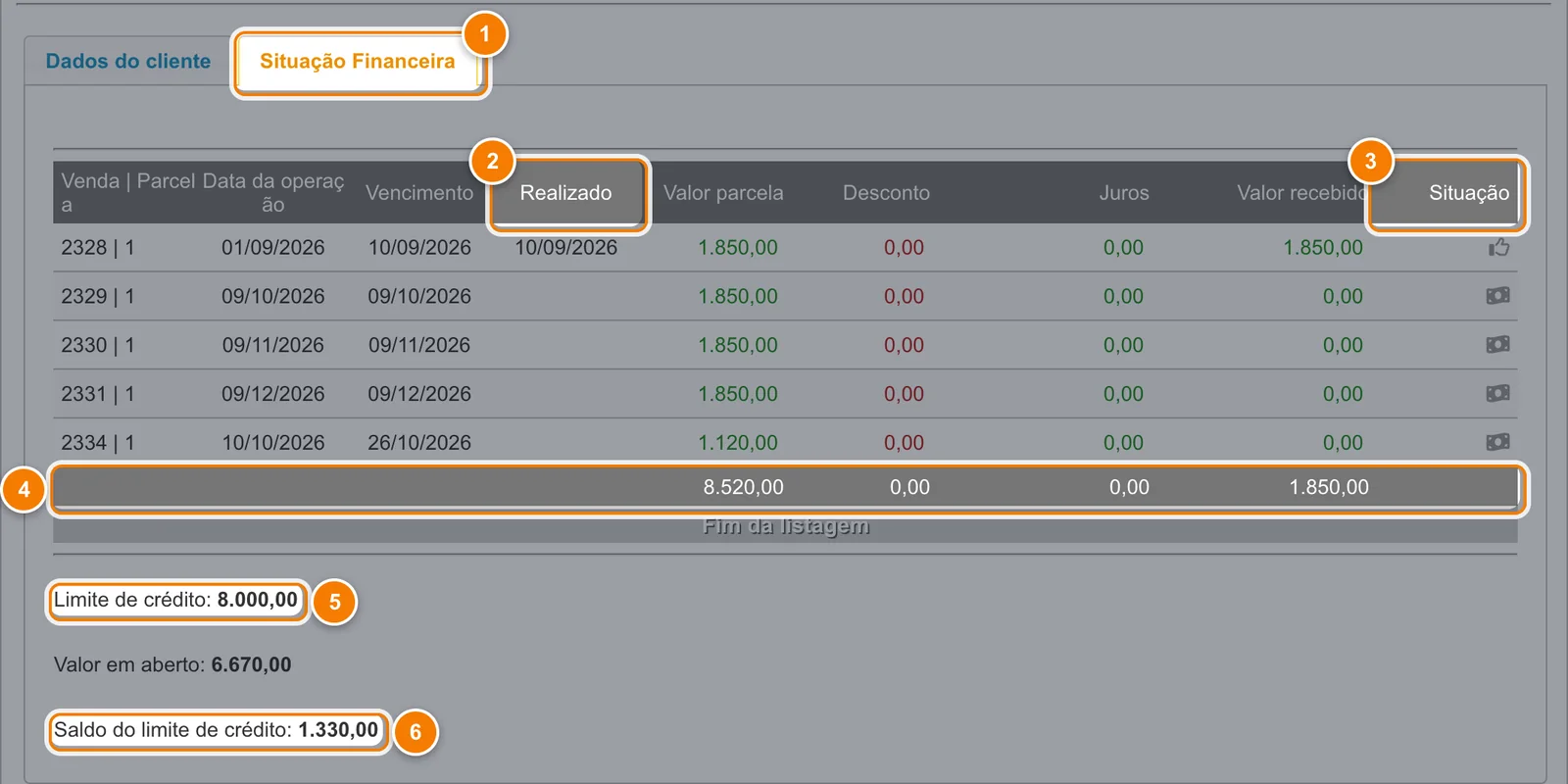1568x784 pixels.
Task: Click operation date 10/10/2026
Action: coord(273,443)
